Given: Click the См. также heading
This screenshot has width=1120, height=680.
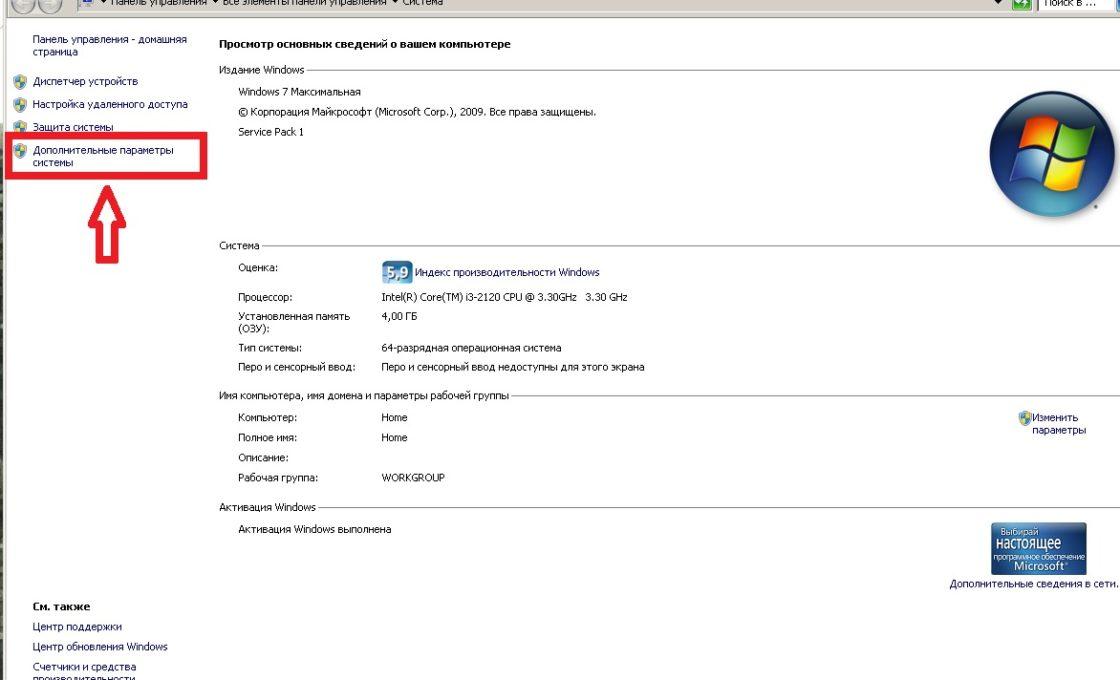Looking at the screenshot, I should tap(61, 606).
